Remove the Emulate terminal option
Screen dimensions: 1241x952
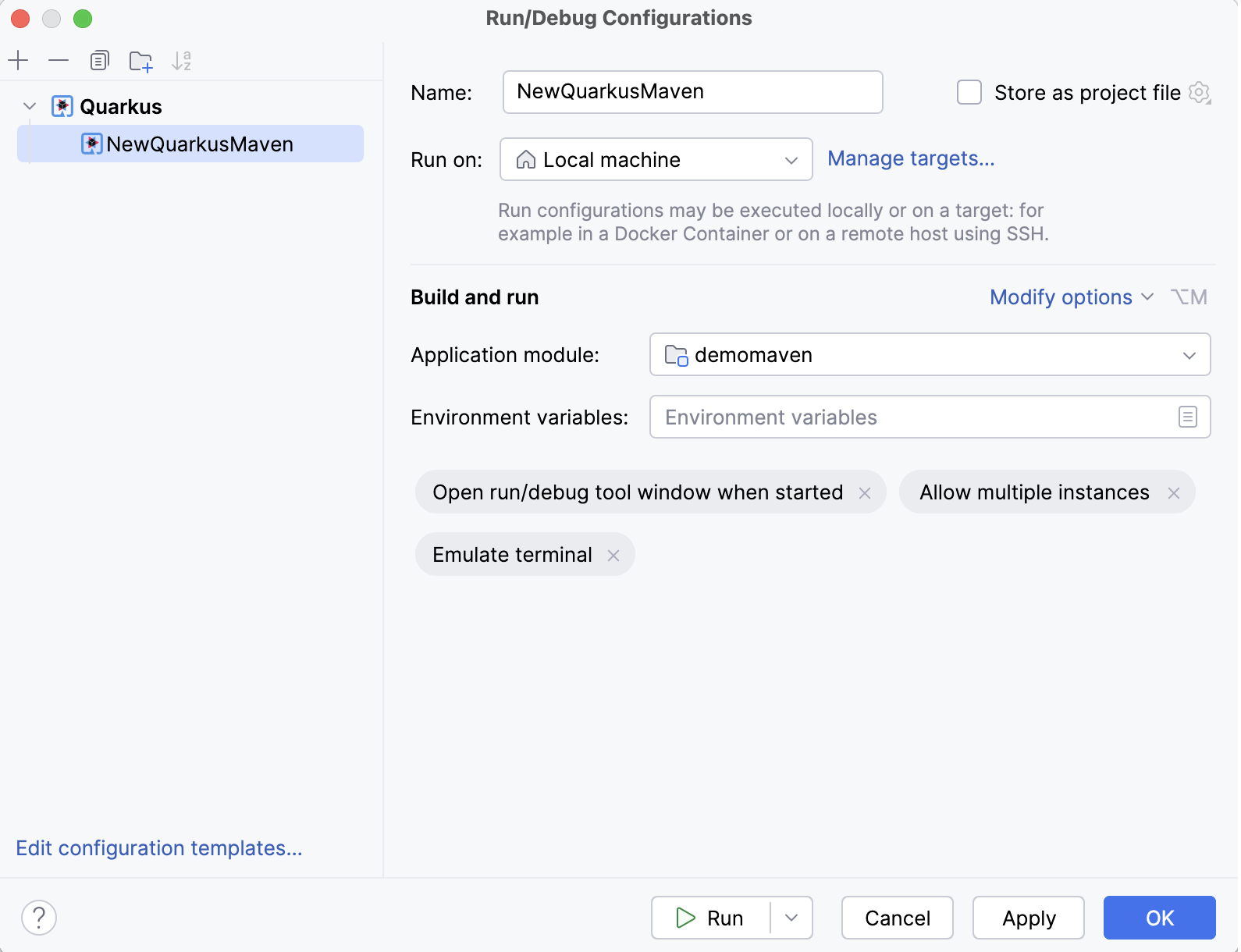pyautogui.click(x=613, y=555)
